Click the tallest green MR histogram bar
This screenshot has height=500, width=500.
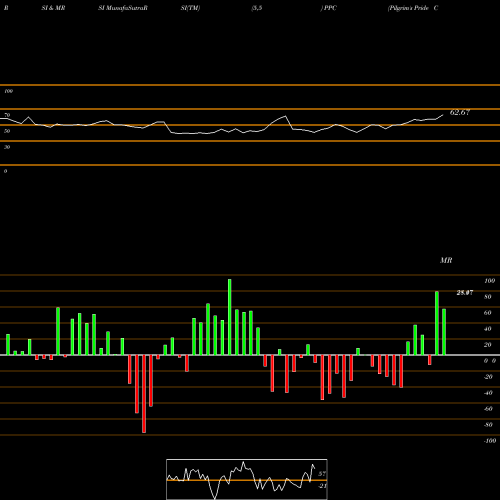click(230, 317)
